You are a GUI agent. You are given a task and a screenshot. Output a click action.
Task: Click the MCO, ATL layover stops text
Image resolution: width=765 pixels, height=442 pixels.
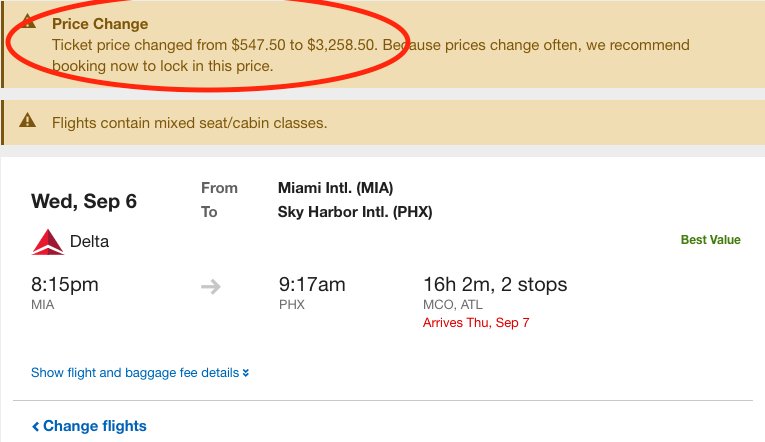point(452,305)
